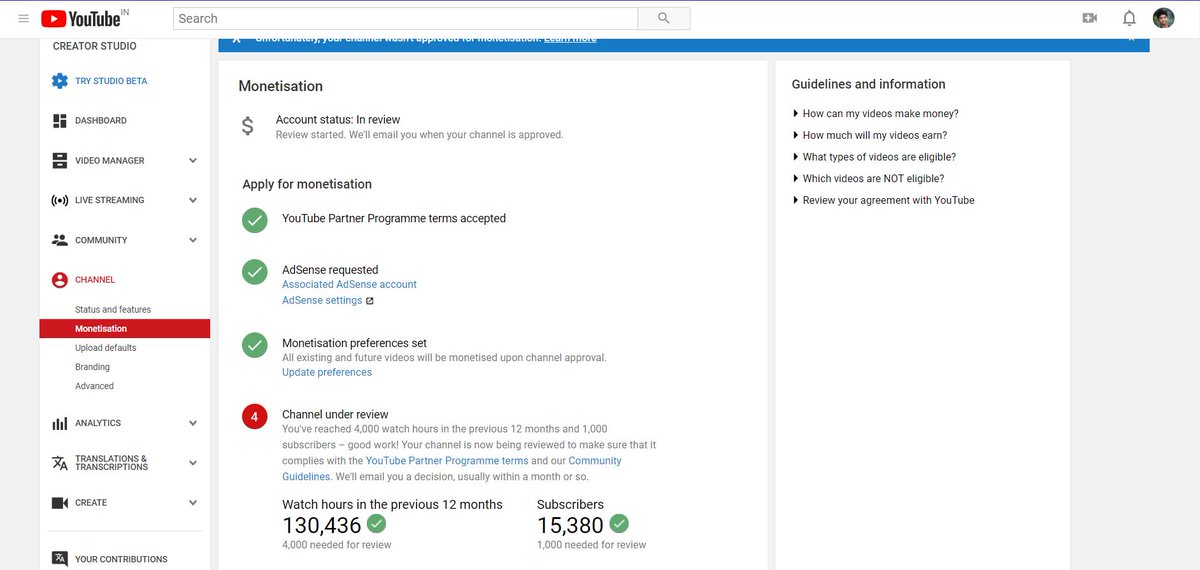
Task: Expand the Create section
Action: 193,503
